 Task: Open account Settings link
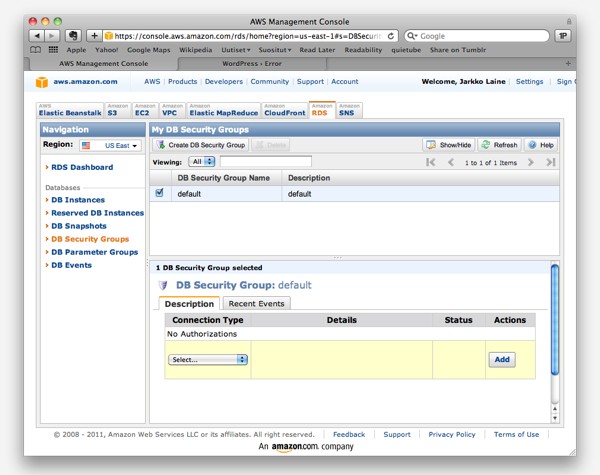(529, 82)
